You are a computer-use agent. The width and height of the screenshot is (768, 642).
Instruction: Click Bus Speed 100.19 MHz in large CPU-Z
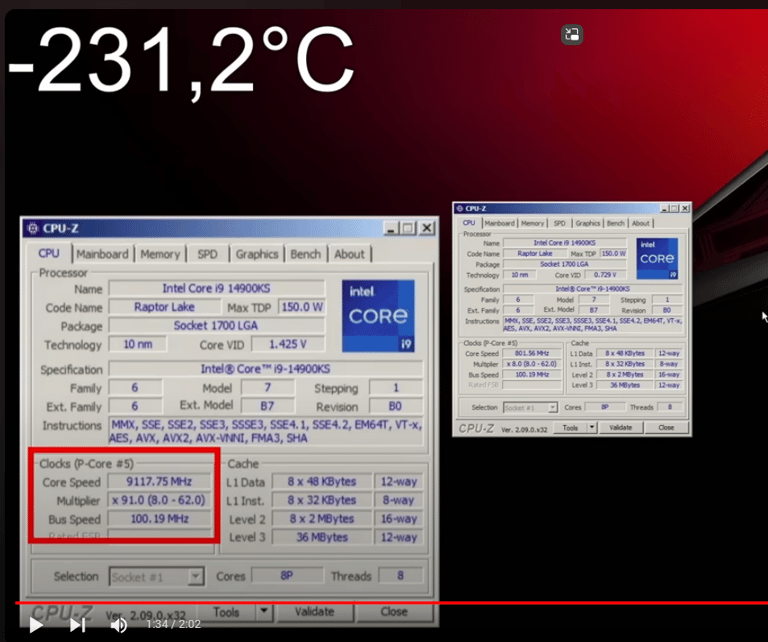[x=159, y=519]
